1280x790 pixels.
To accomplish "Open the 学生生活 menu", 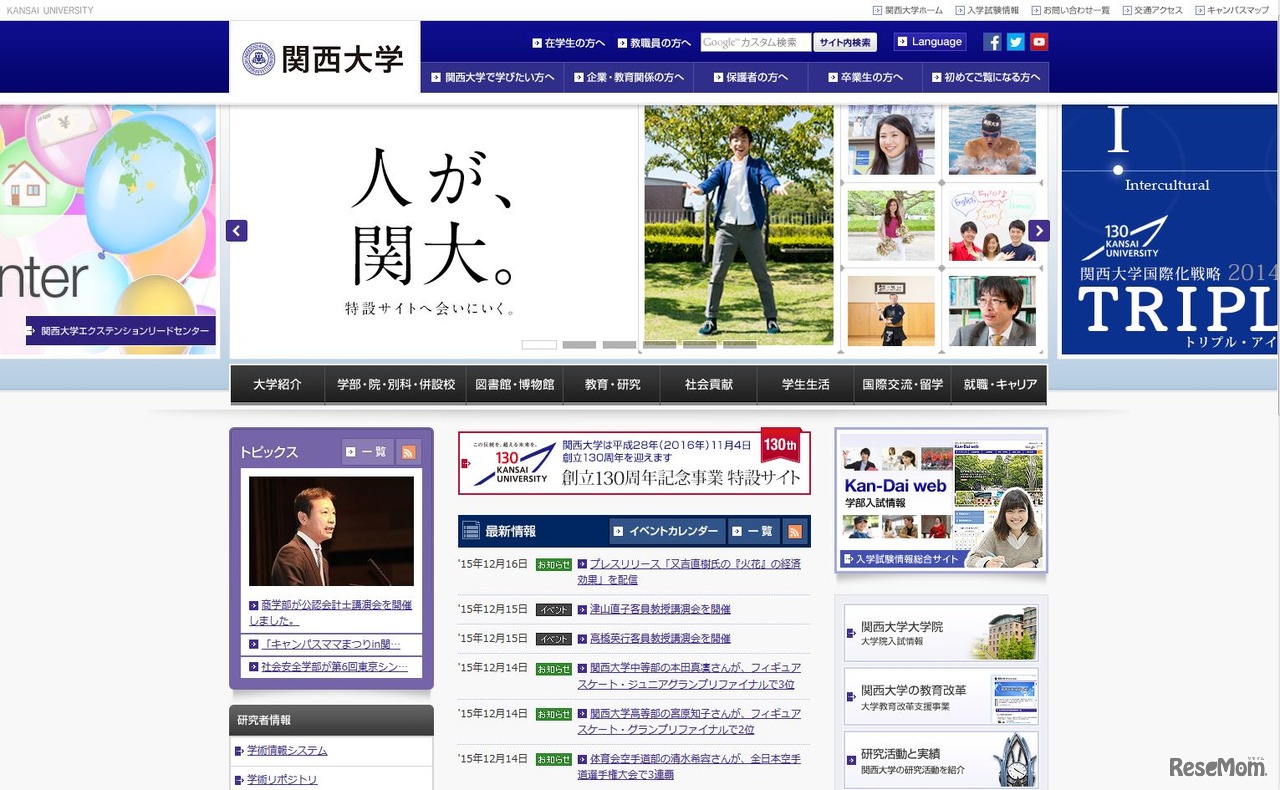I will point(806,385).
